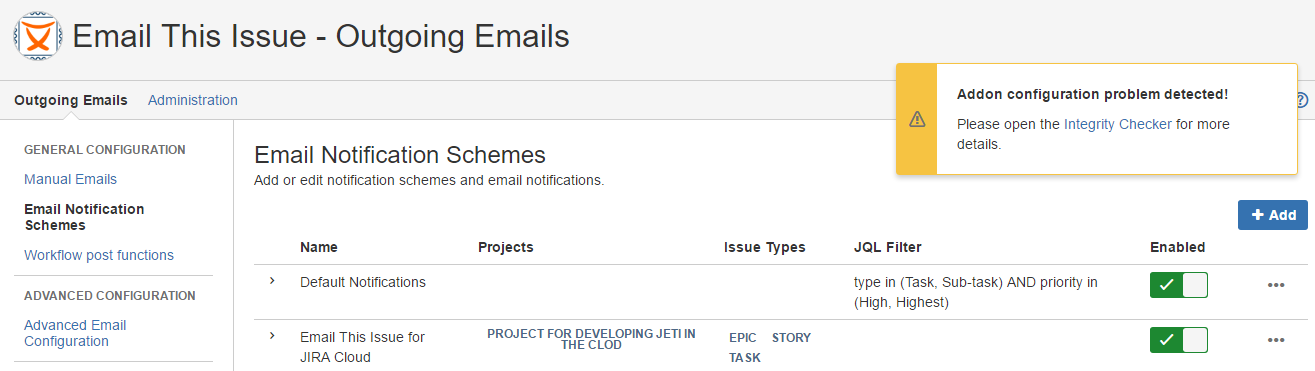Viewport: 1315px width, 371px height.
Task: Click the Issue Types column header
Action: tap(765, 247)
